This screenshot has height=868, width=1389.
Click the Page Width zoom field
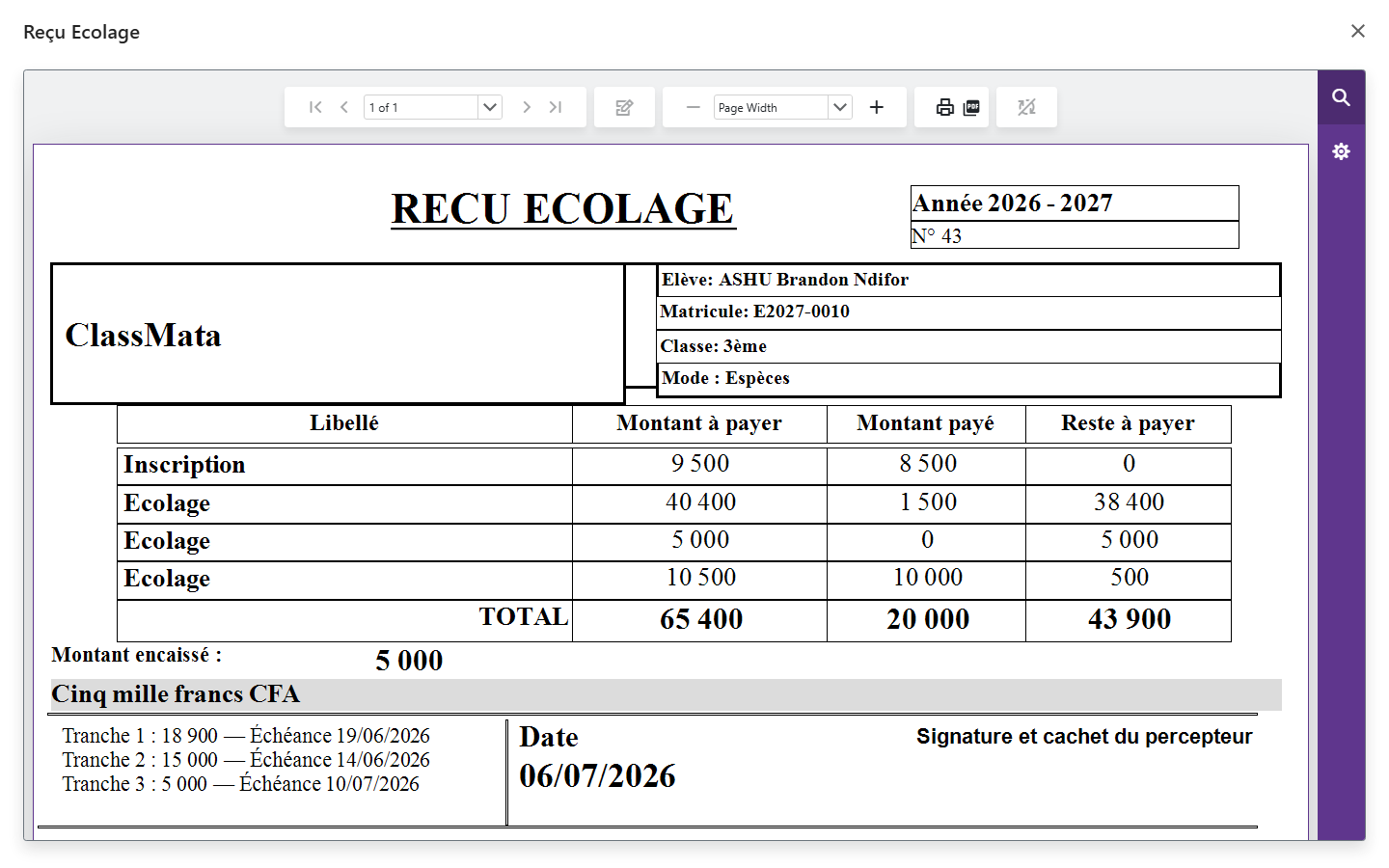771,107
